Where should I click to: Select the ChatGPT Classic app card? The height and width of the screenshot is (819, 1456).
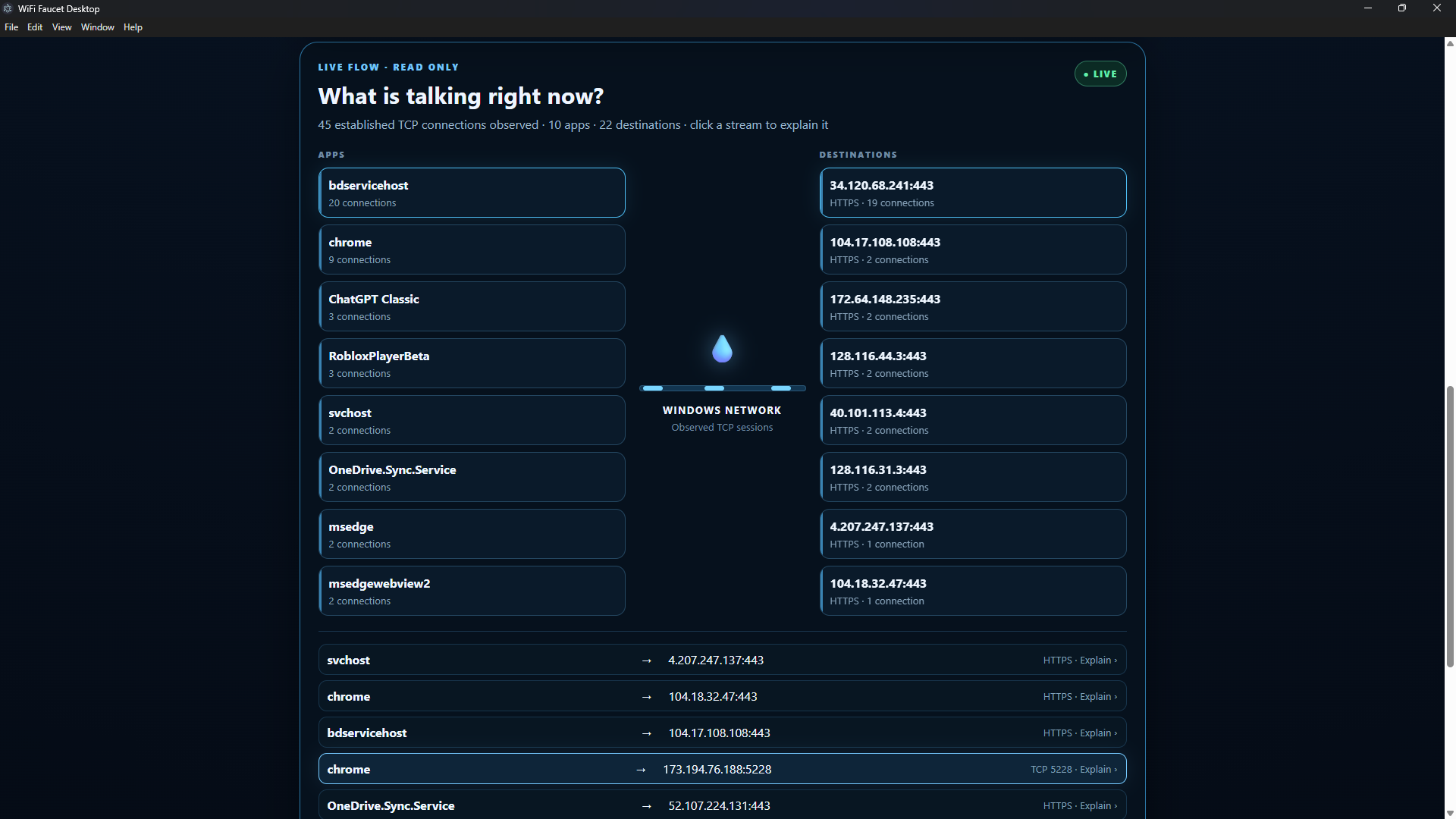(x=472, y=306)
